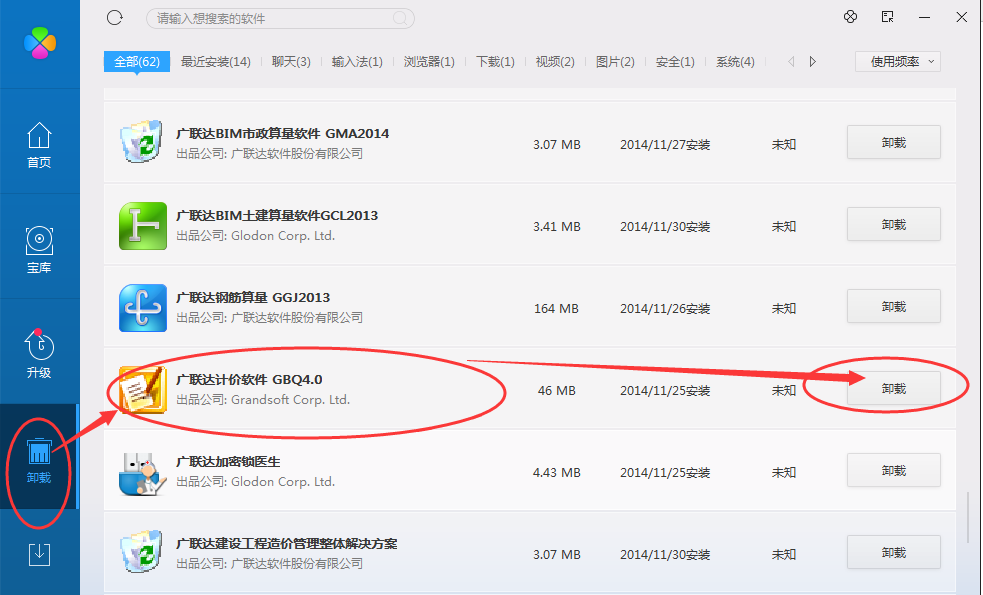The height and width of the screenshot is (595, 983).
Task: Minimize the software manager window
Action: coord(924,18)
